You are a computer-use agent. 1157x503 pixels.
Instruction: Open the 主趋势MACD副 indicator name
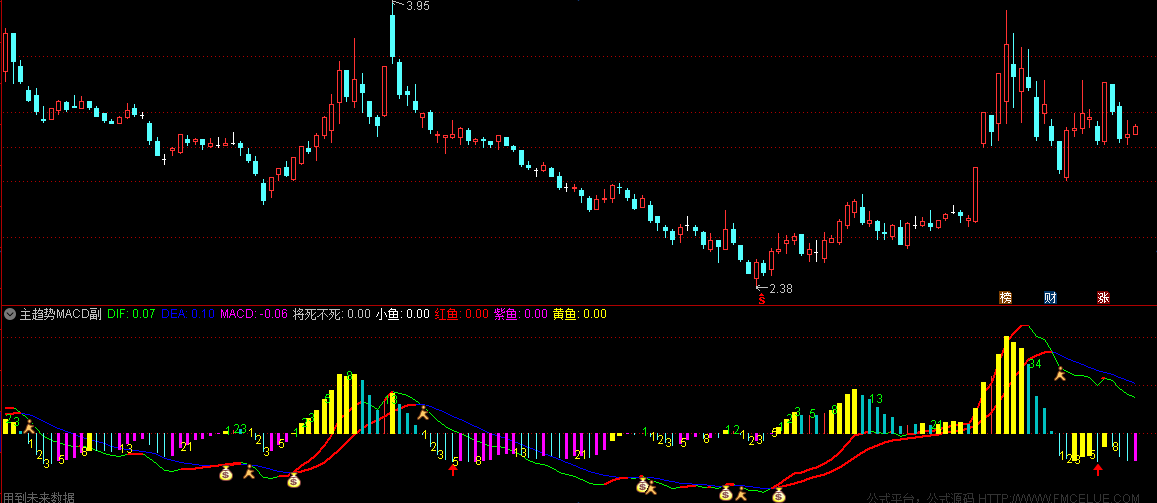pos(61,314)
